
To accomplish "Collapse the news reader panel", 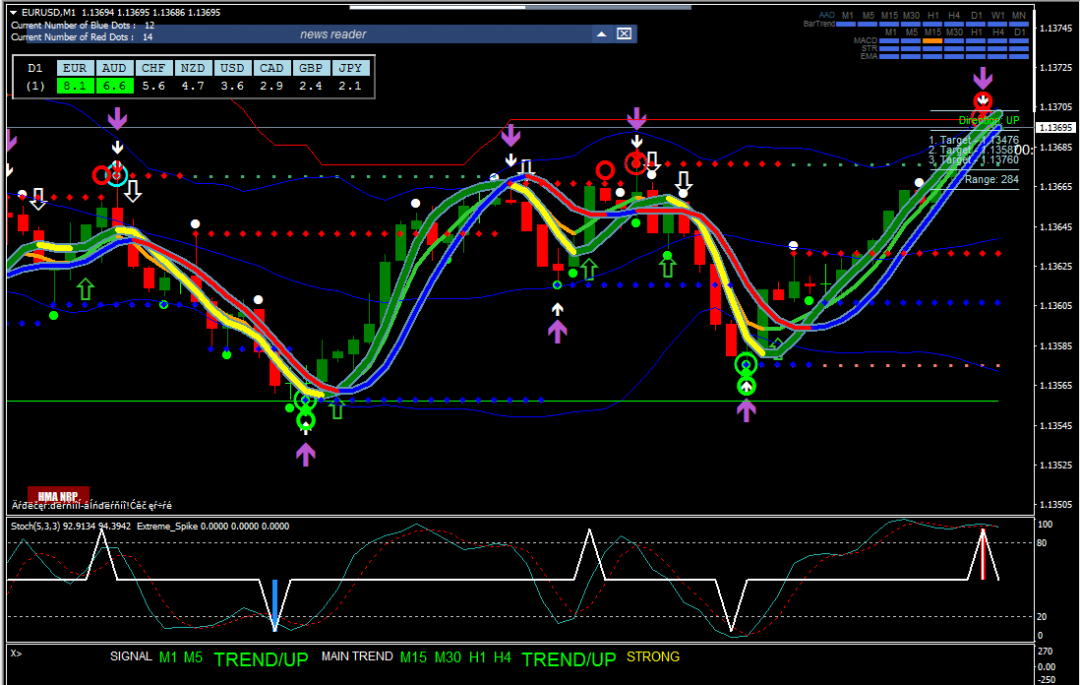I will point(601,34).
